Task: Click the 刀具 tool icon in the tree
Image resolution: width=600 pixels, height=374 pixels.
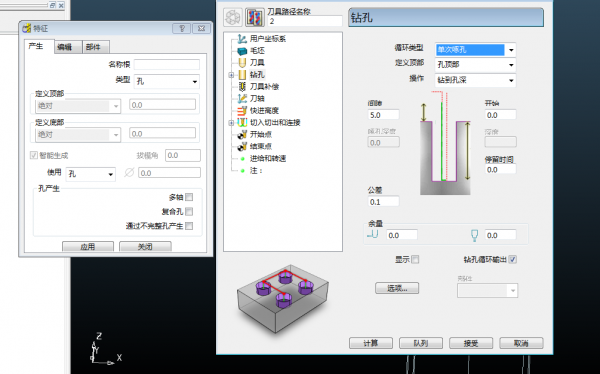Action: [x=242, y=62]
